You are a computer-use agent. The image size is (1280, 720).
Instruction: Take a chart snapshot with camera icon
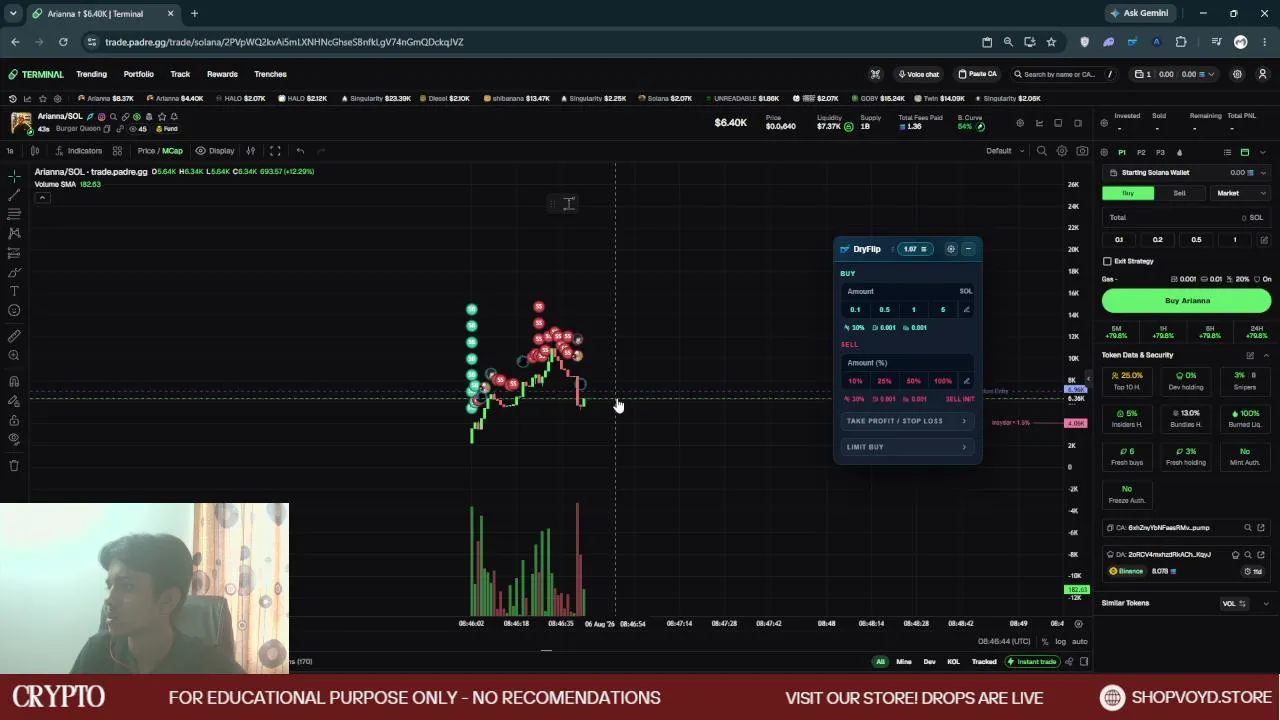click(1082, 151)
